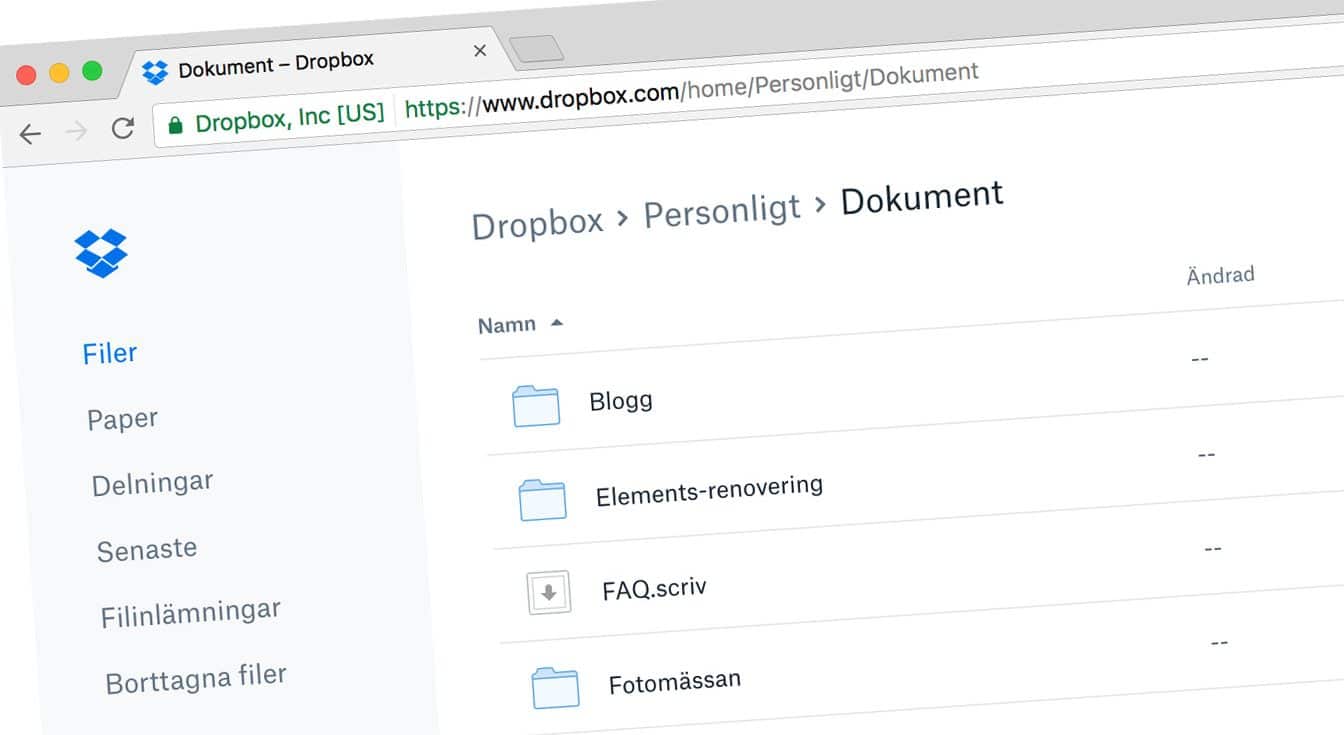The height and width of the screenshot is (735, 1344).
Task: Click the browser reload icon
Action: click(x=123, y=127)
